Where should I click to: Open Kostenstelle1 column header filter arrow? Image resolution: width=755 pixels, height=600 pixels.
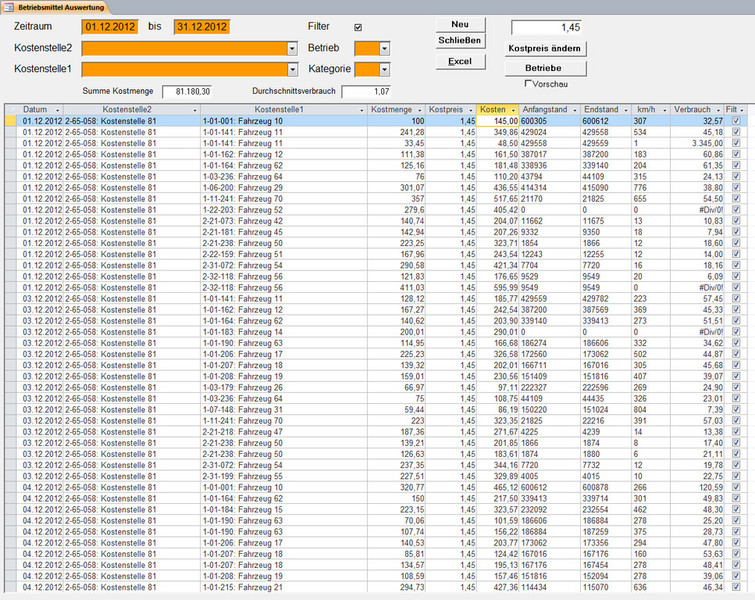coord(362,110)
